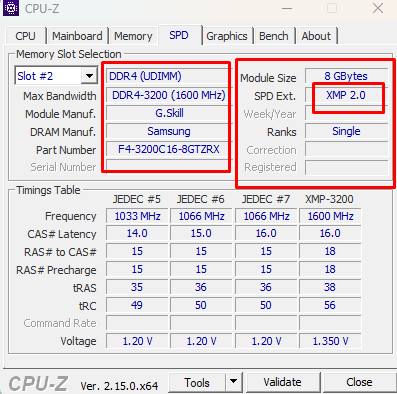Open the Graphics tab
Screen dimensions: 397x394
(x=227, y=36)
